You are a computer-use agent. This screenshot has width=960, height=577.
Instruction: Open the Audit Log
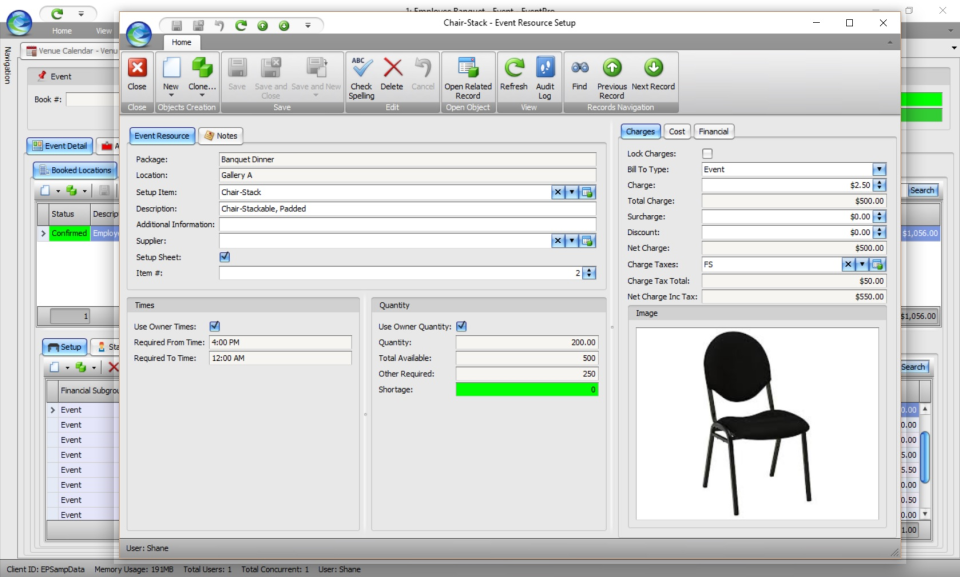(x=545, y=78)
